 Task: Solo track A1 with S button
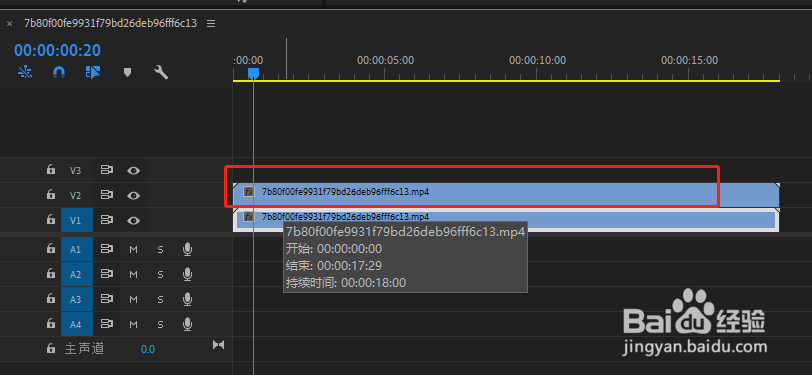tap(161, 250)
